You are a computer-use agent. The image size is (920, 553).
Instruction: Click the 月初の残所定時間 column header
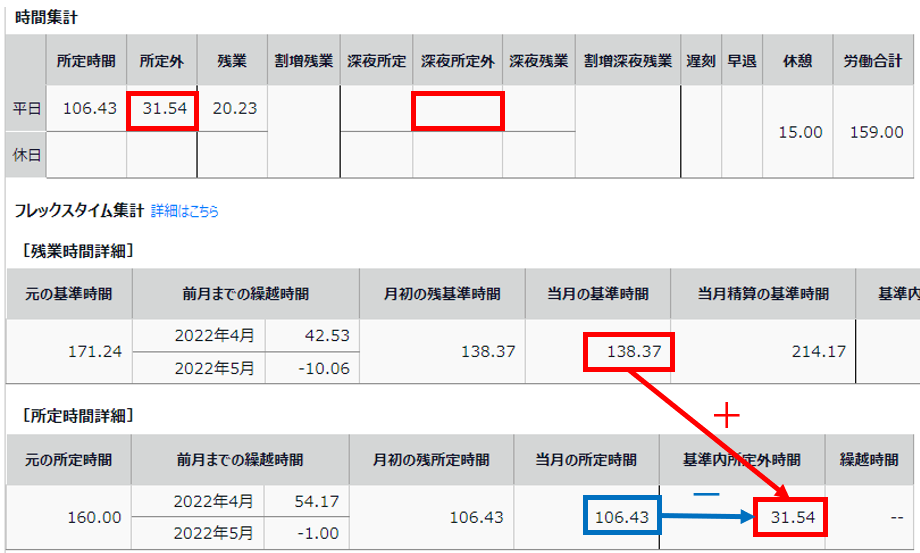click(431, 460)
